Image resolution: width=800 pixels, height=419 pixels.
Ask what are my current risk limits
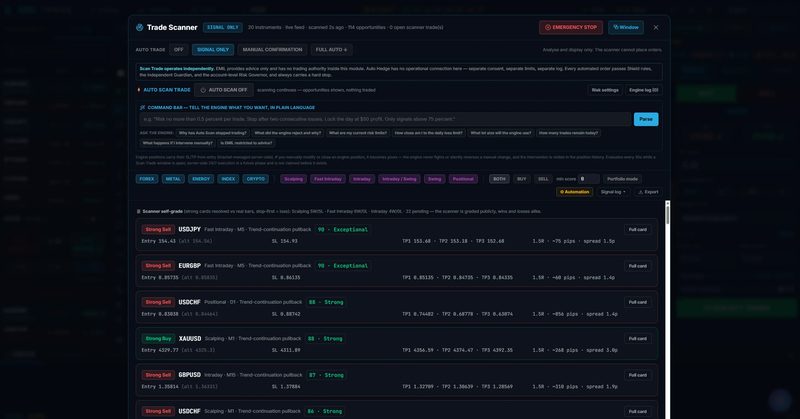358,133
